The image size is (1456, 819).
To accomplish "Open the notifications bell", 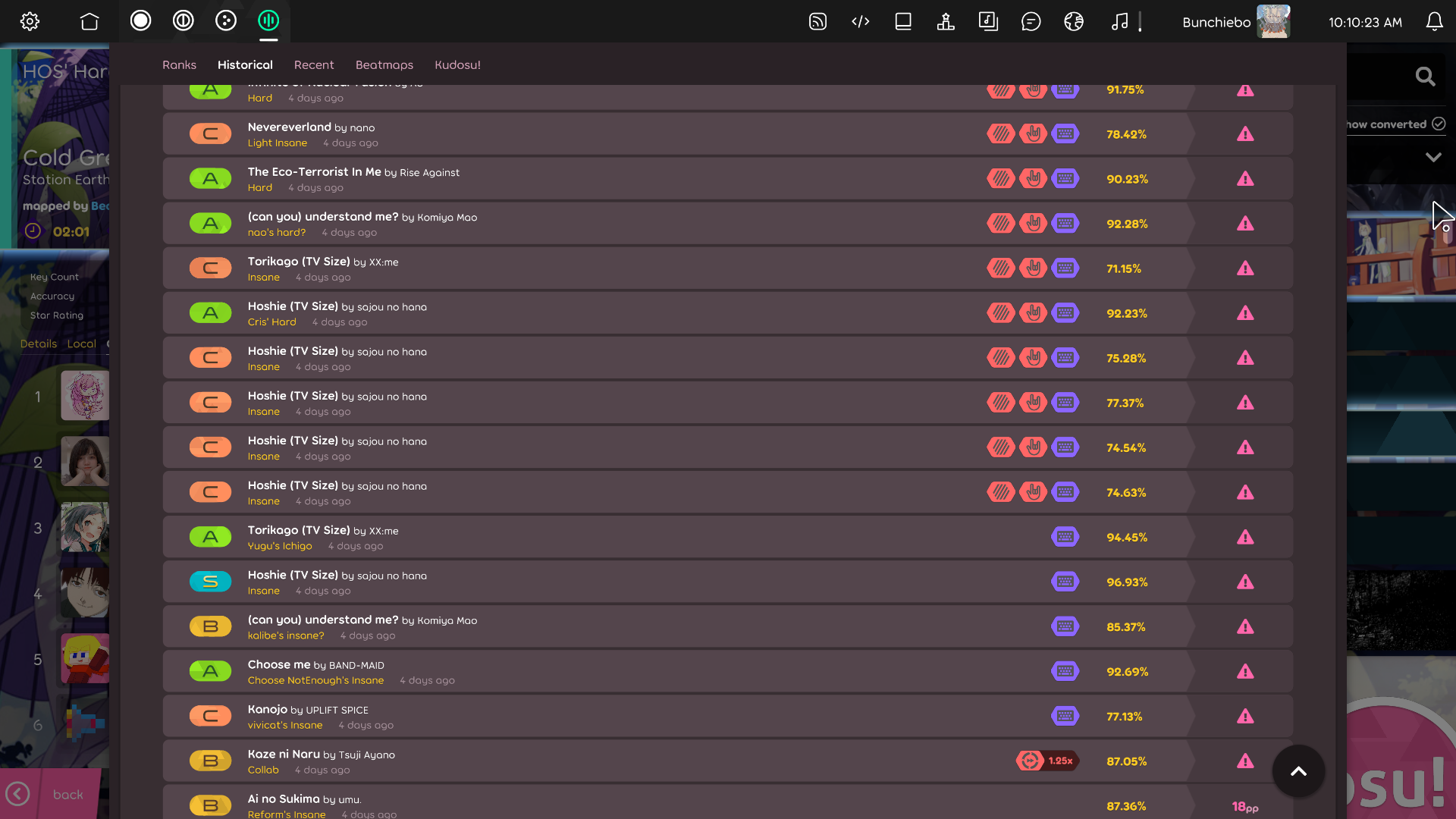I will pyautogui.click(x=1434, y=21).
